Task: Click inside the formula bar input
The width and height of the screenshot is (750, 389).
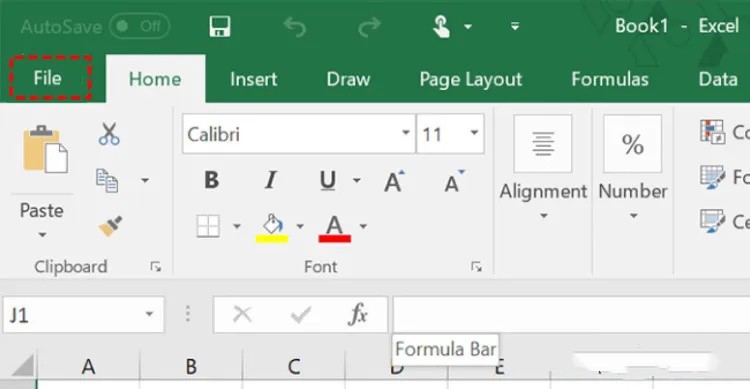Action: click(x=571, y=314)
